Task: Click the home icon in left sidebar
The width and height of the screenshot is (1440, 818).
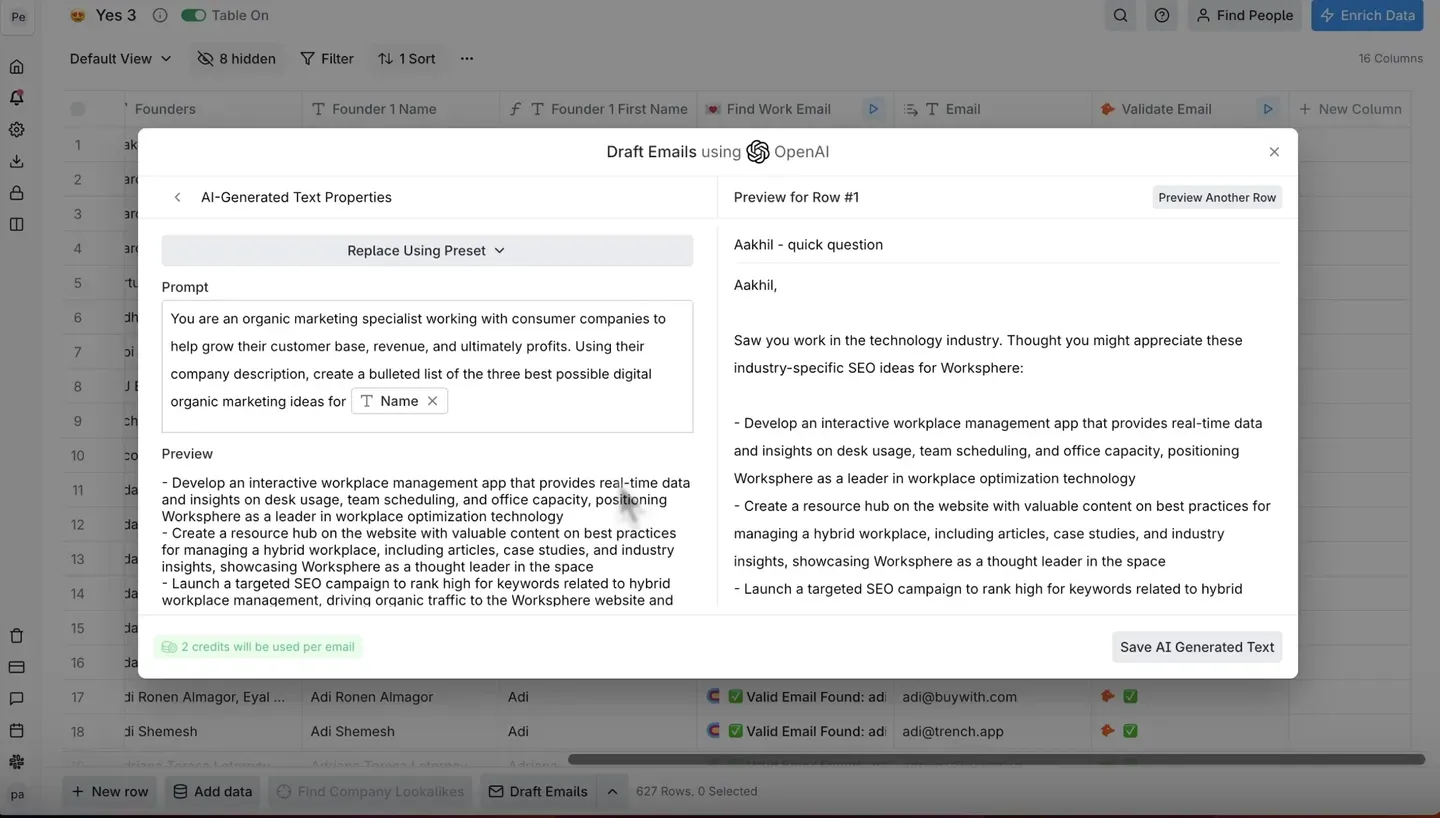Action: point(16,67)
